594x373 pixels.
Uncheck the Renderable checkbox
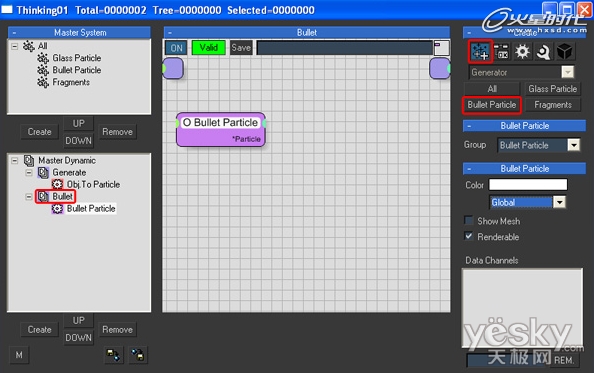tap(469, 237)
